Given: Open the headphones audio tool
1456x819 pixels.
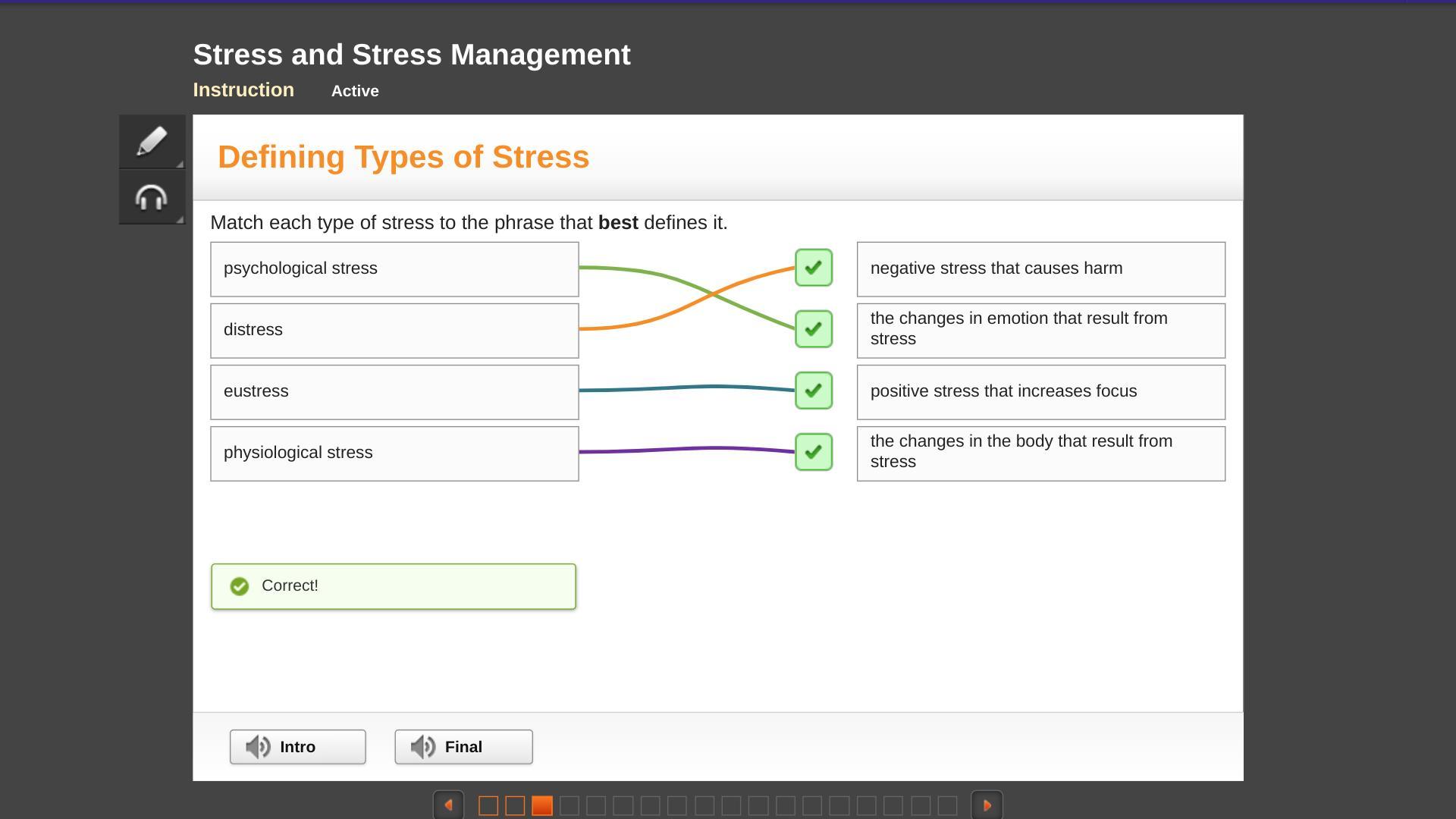Looking at the screenshot, I should click(152, 197).
